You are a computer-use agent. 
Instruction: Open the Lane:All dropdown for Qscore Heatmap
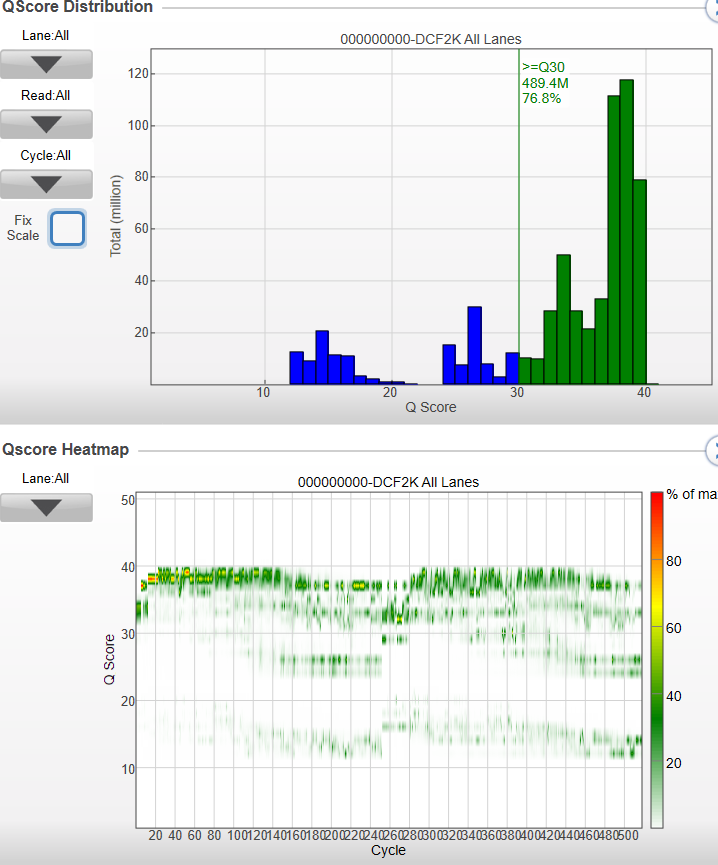46,507
